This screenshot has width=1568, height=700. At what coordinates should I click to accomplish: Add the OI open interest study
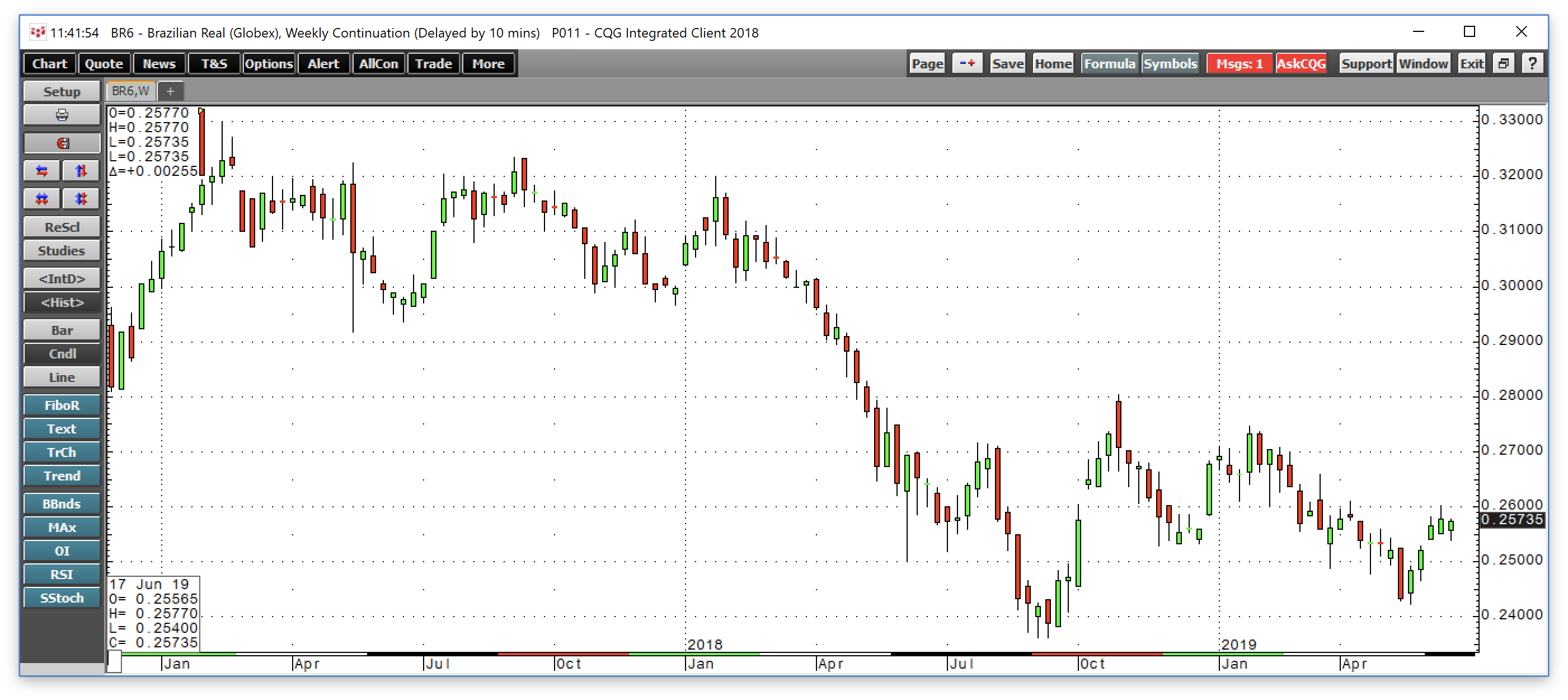[x=62, y=552]
